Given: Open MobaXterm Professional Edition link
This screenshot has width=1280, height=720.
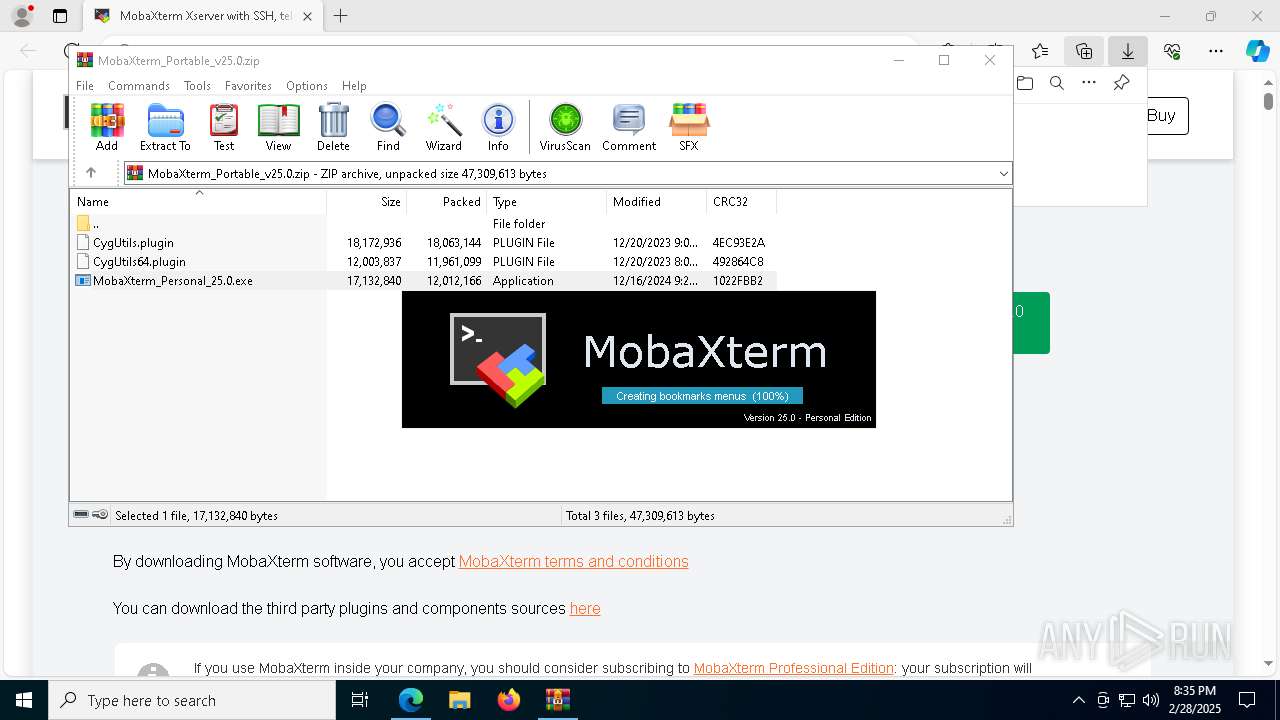Looking at the screenshot, I should (x=794, y=668).
